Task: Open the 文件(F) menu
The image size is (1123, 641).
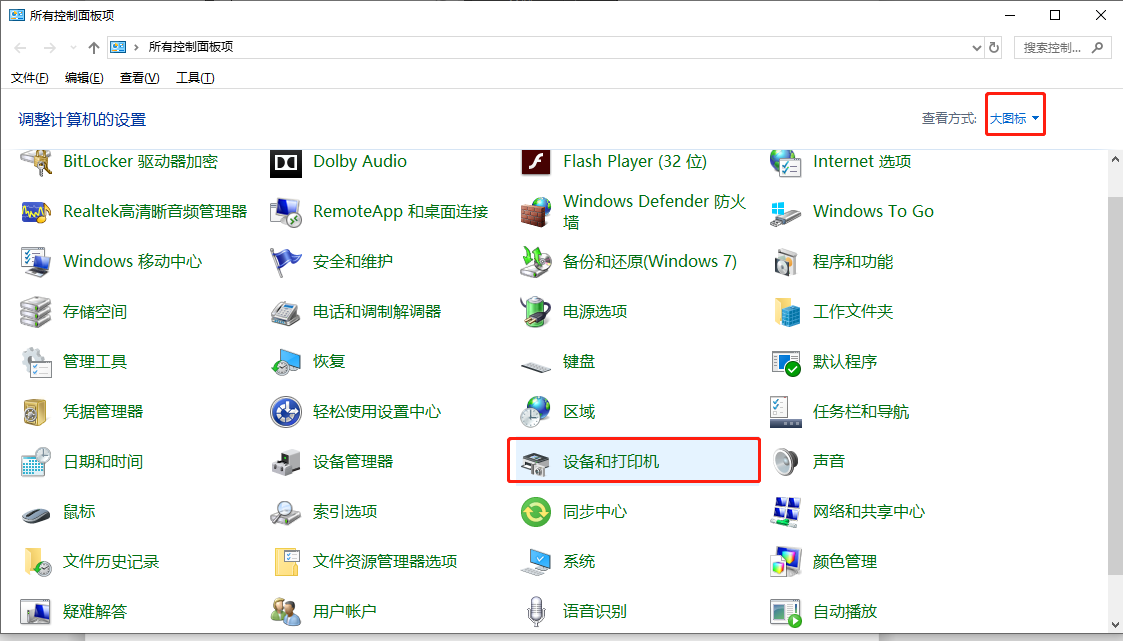Action: [29, 78]
